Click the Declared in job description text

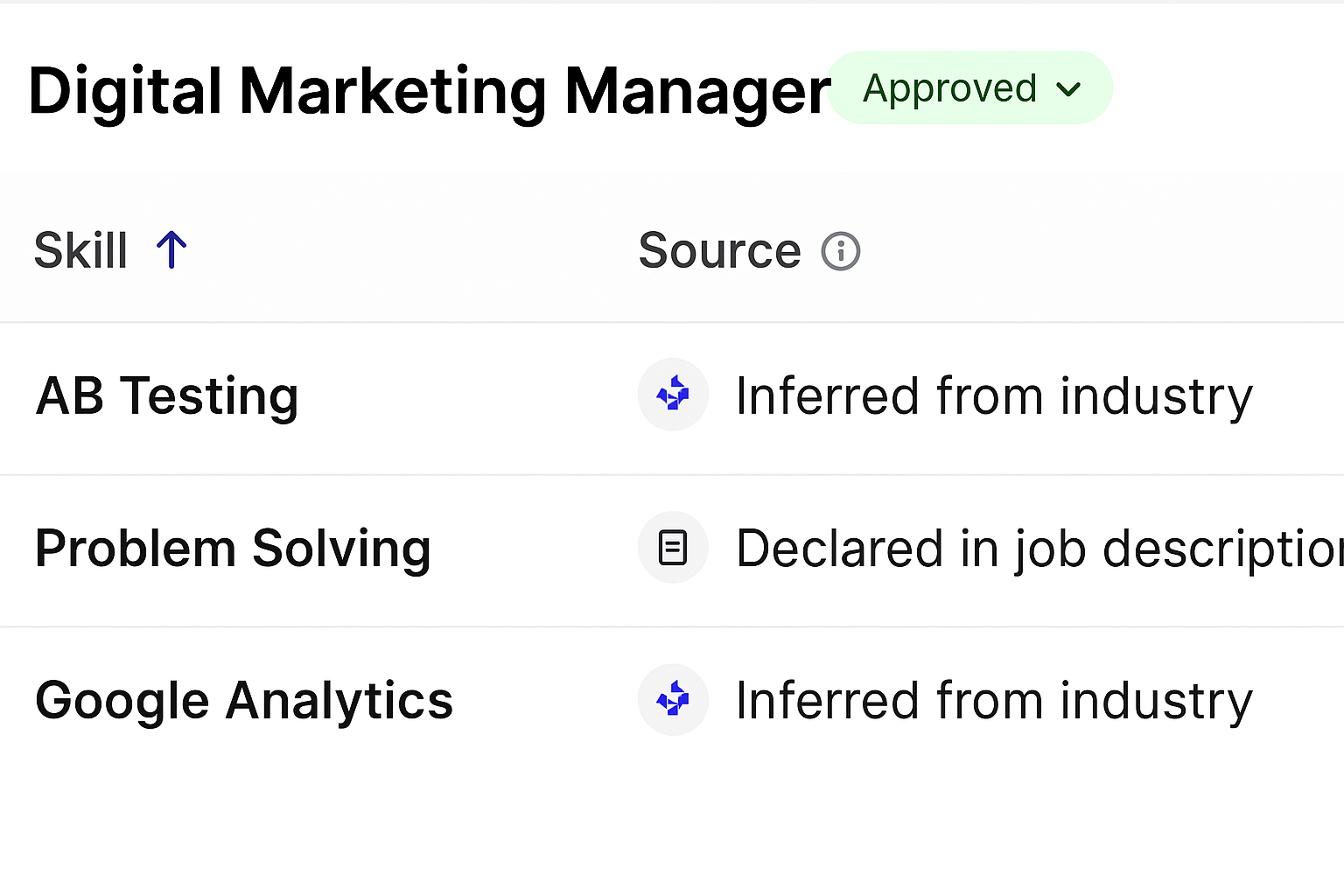point(1039,549)
